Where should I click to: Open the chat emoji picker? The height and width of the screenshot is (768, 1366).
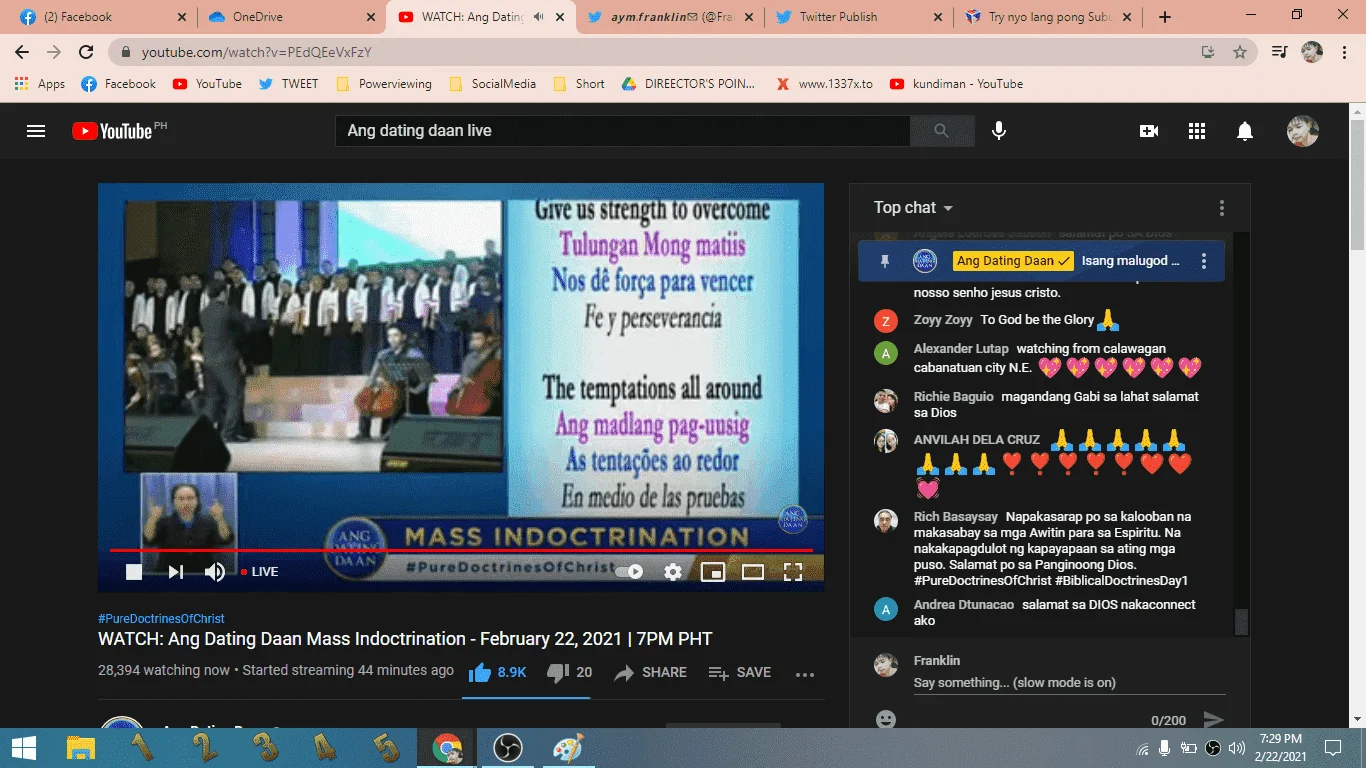[885, 720]
